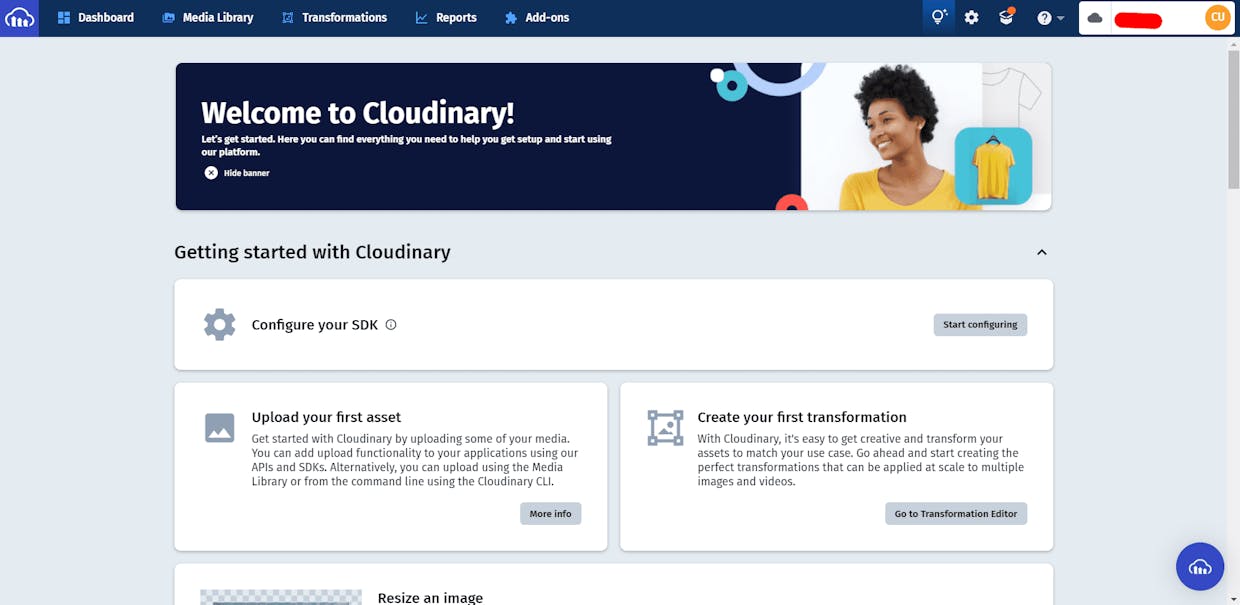Open the Dashboard tab

click(x=96, y=18)
